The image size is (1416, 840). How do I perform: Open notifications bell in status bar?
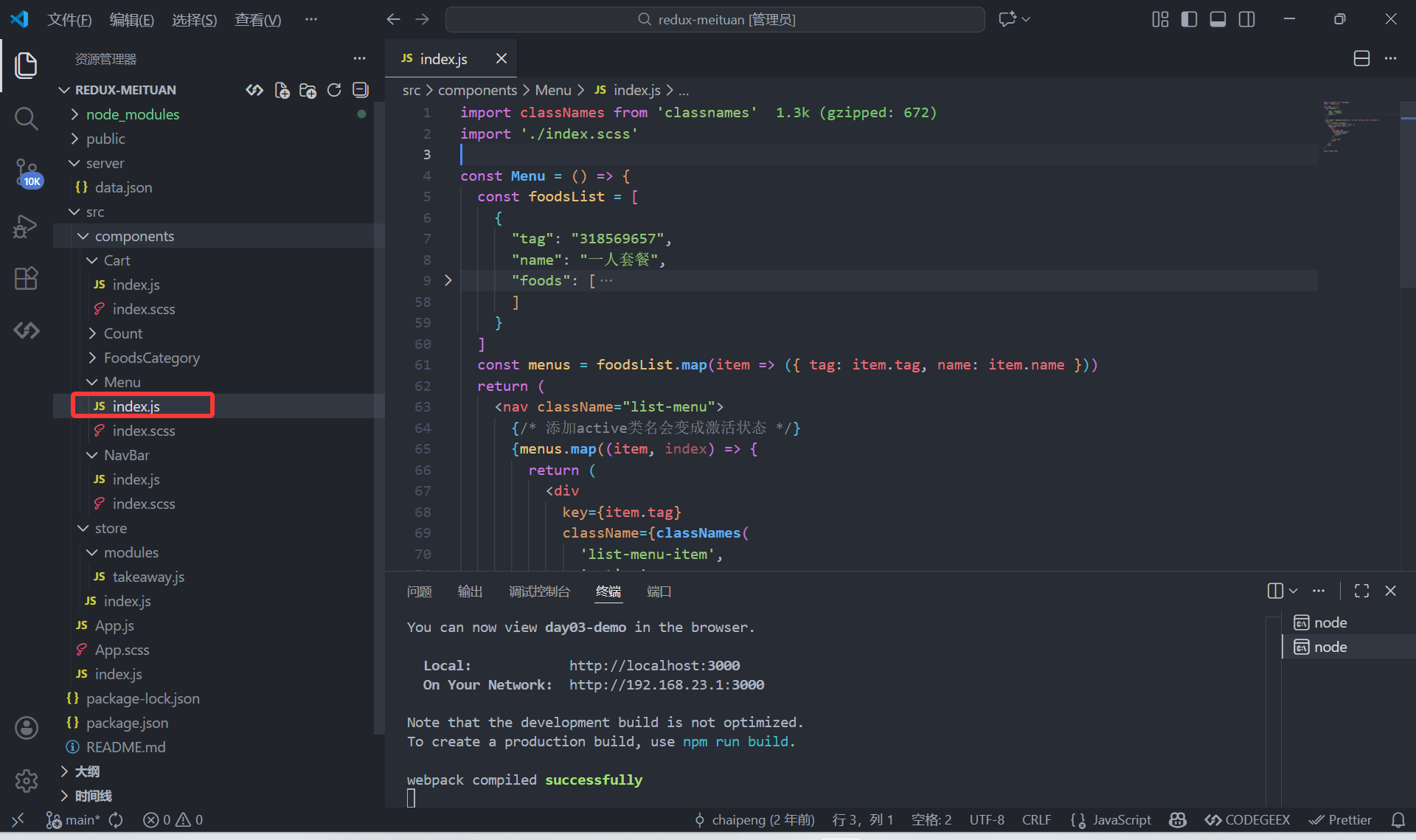point(1398,820)
